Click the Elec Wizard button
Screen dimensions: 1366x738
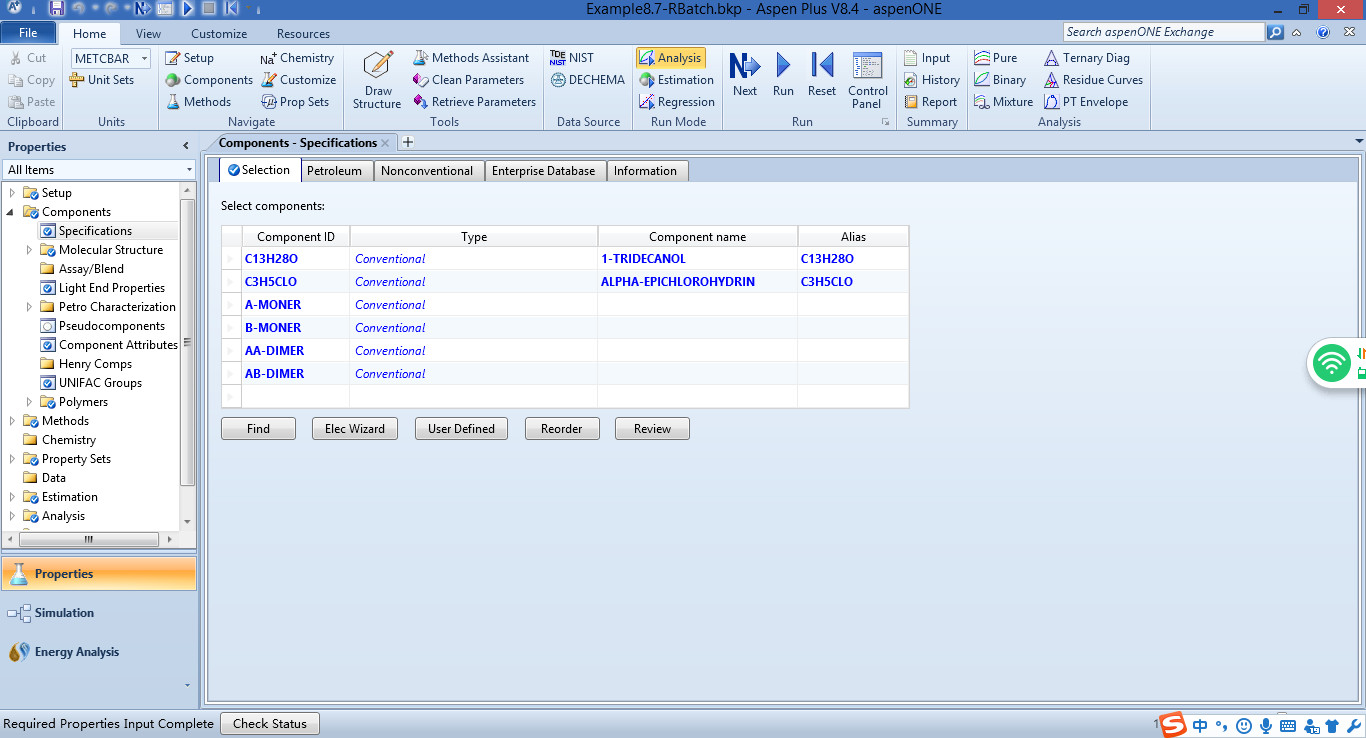(x=355, y=429)
